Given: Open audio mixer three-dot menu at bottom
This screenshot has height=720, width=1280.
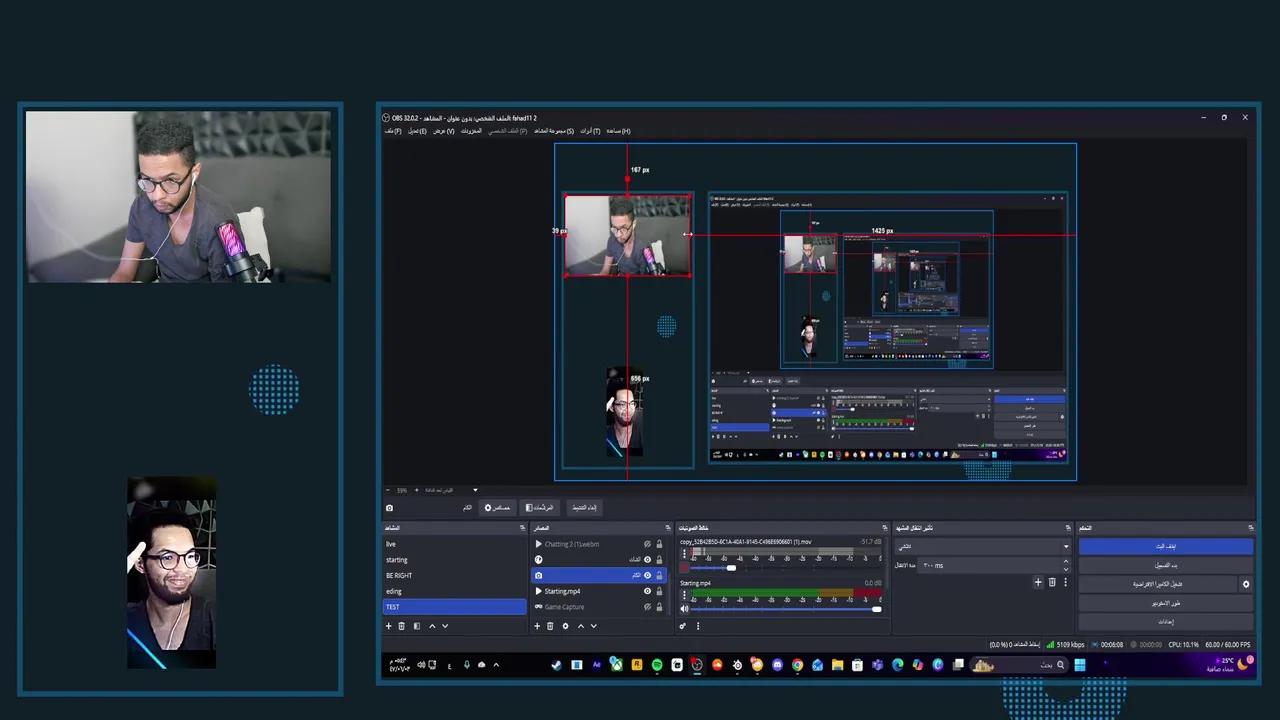Looking at the screenshot, I should point(698,626).
